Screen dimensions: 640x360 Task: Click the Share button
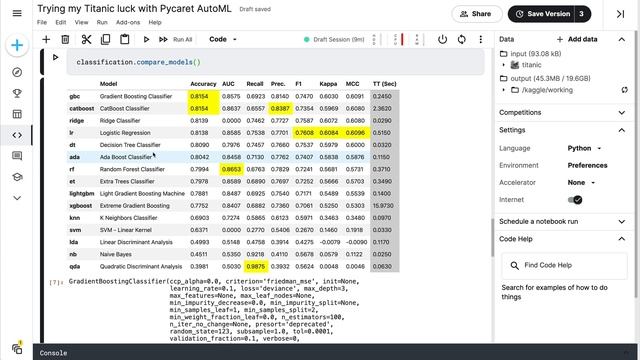pyautogui.click(x=476, y=14)
